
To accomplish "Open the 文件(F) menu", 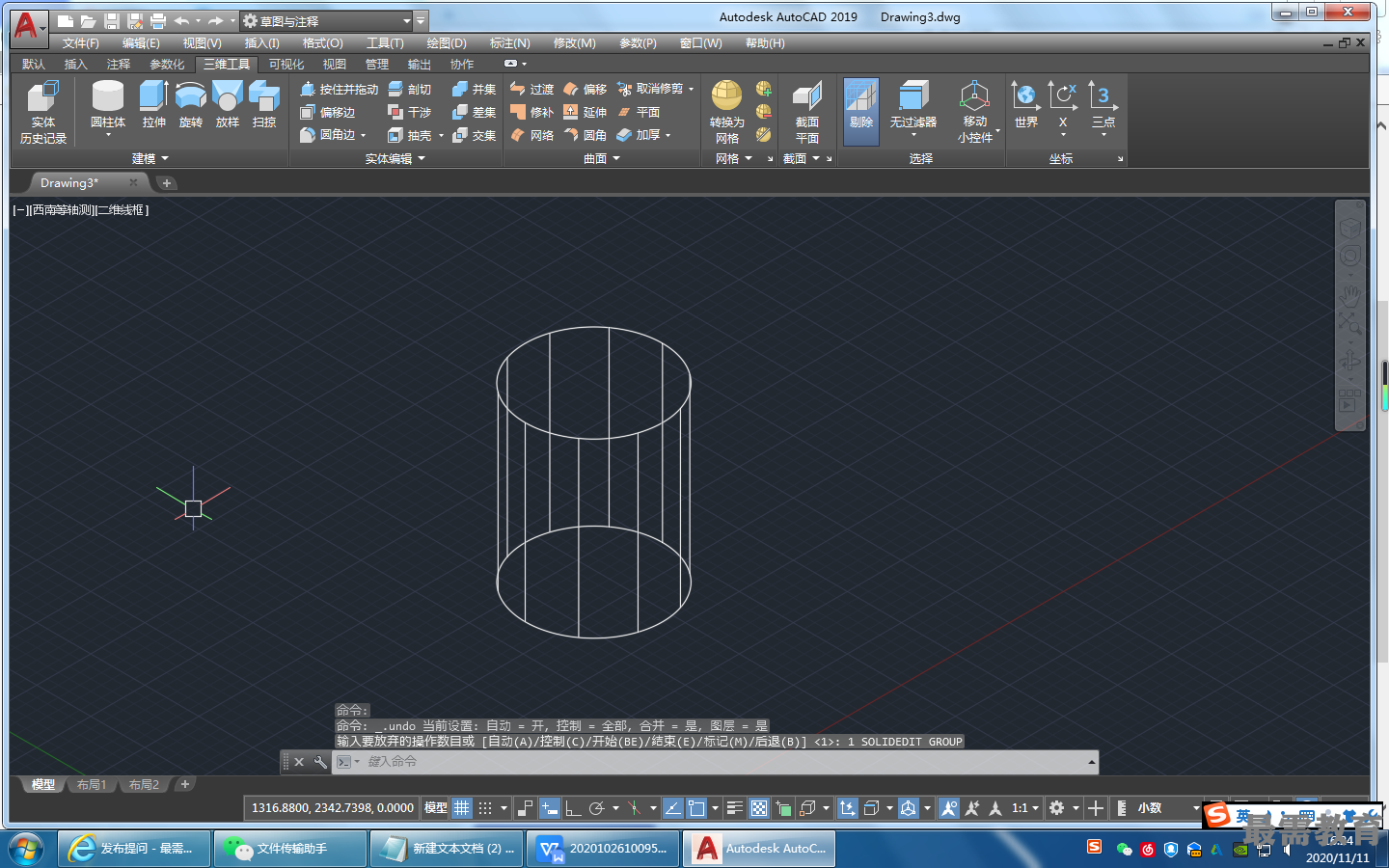I will (x=81, y=43).
